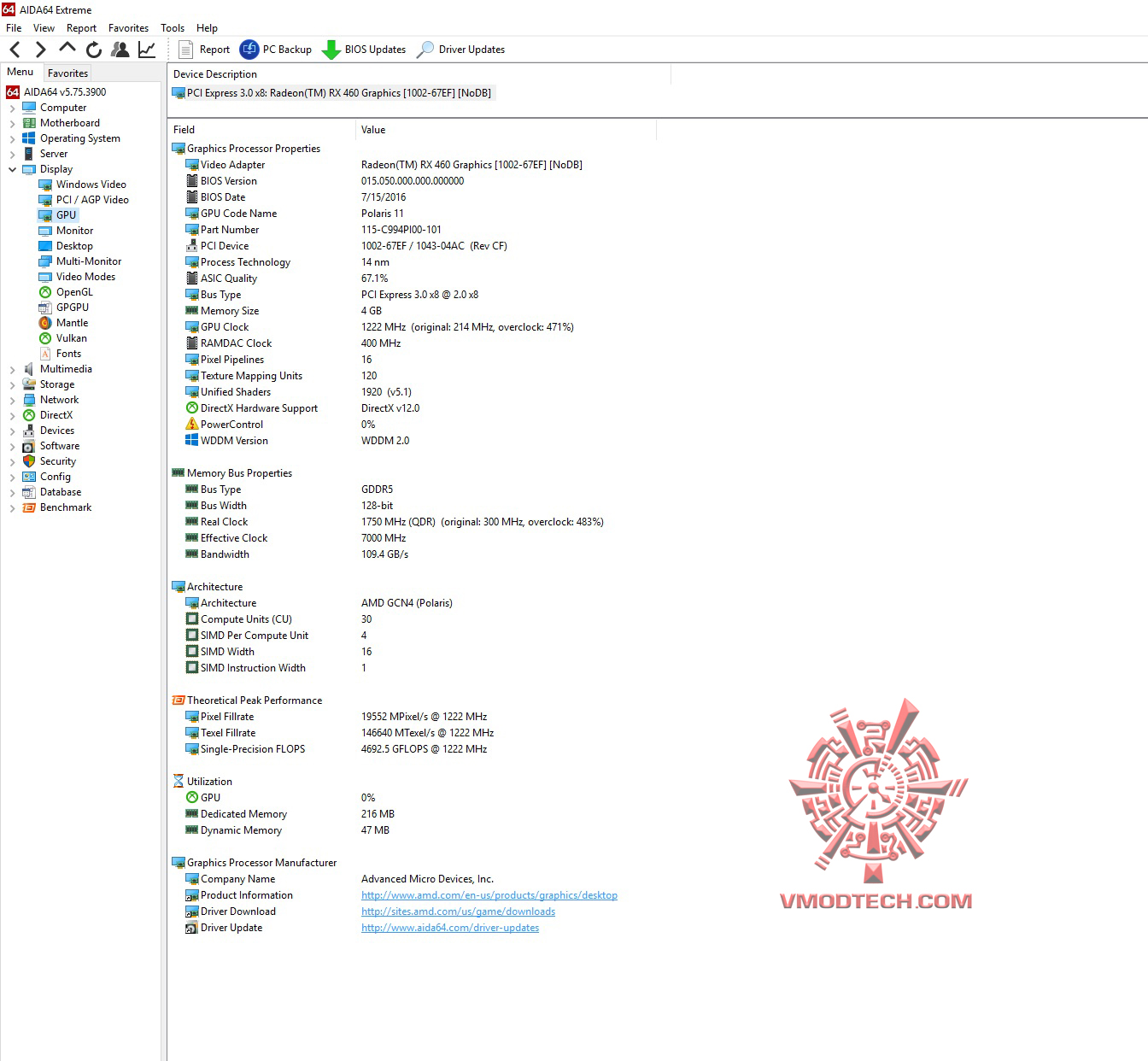Select GPU in the Display tree
Image resolution: width=1148 pixels, height=1061 pixels.
(67, 215)
